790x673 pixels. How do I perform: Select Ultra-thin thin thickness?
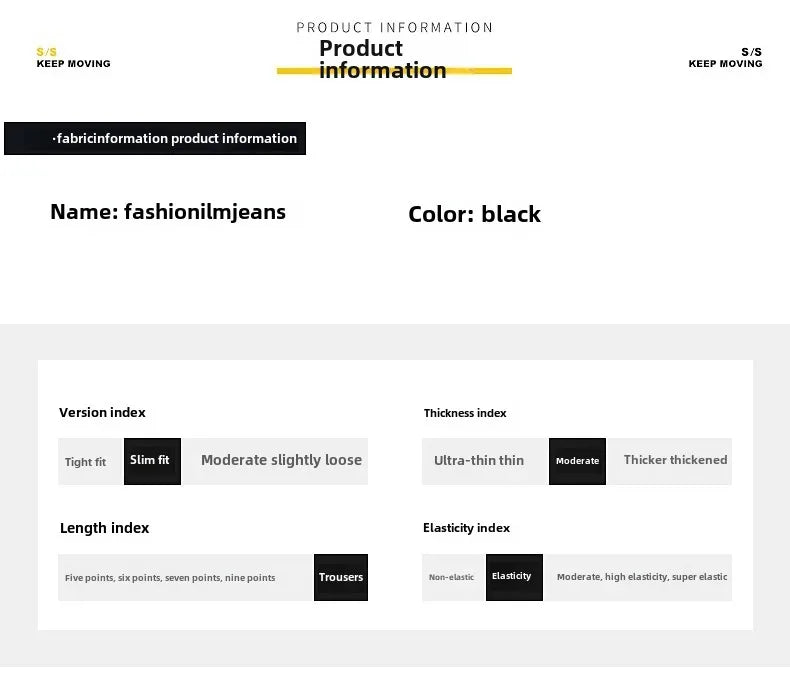point(479,461)
